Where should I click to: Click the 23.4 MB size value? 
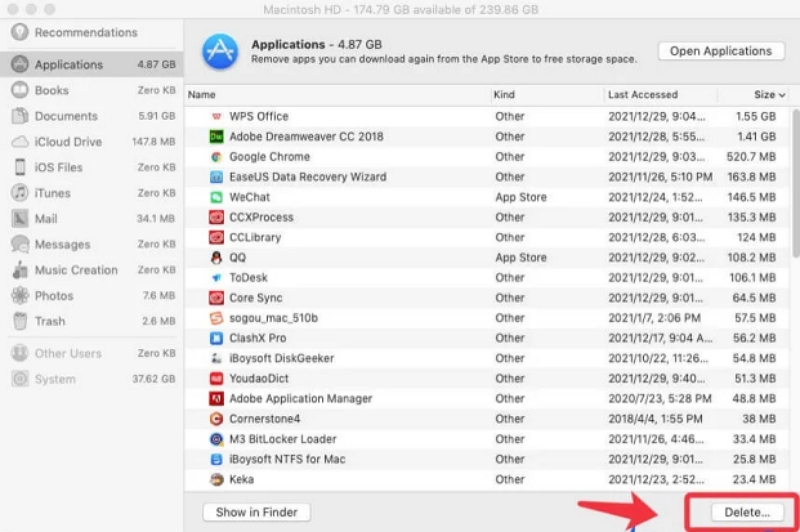pyautogui.click(x=755, y=479)
